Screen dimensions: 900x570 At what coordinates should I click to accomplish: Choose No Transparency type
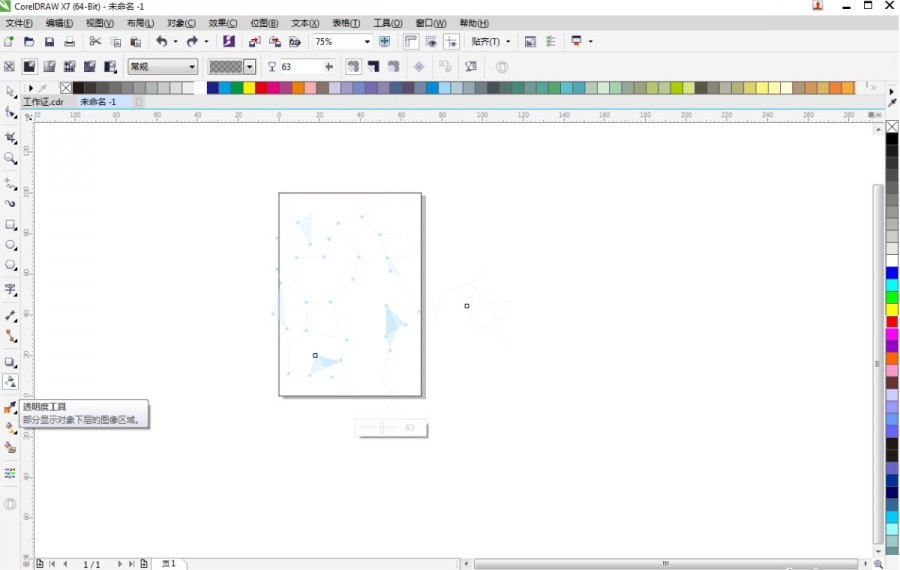pyautogui.click(x=9, y=67)
